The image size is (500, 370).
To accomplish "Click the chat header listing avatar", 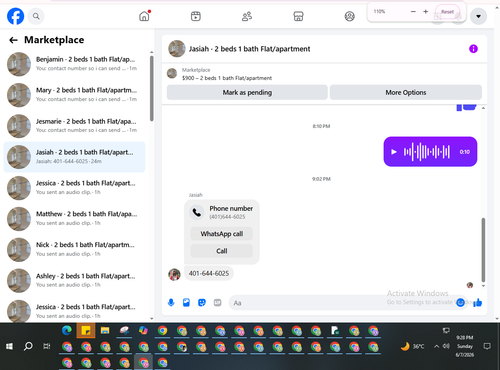I will 177,49.
